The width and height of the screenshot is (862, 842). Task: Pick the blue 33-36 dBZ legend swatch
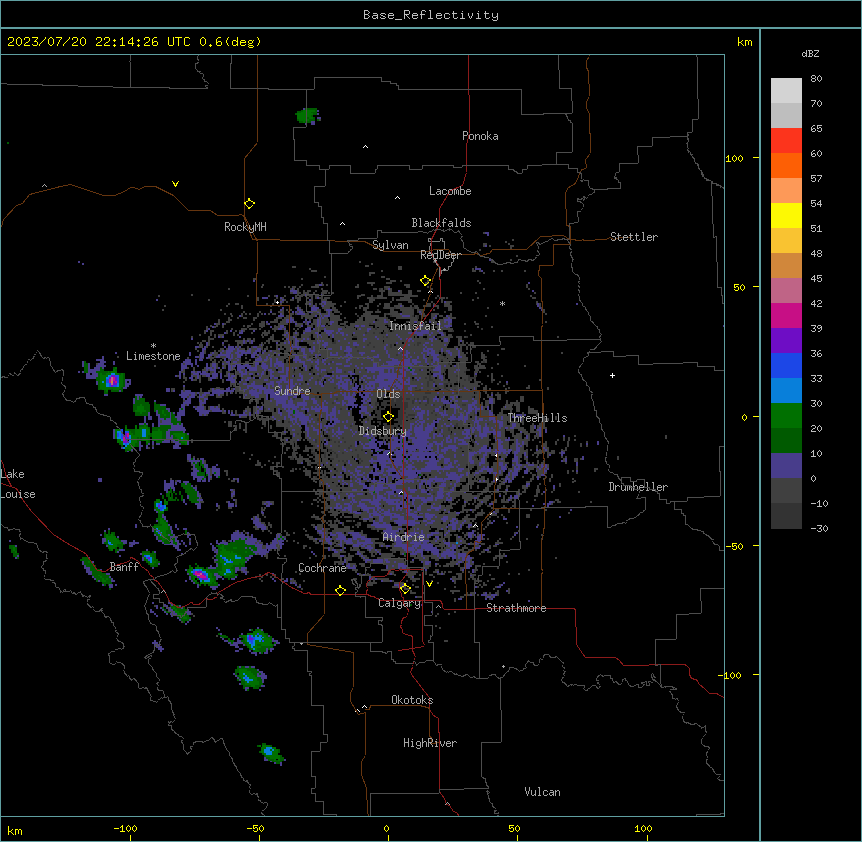pos(786,365)
